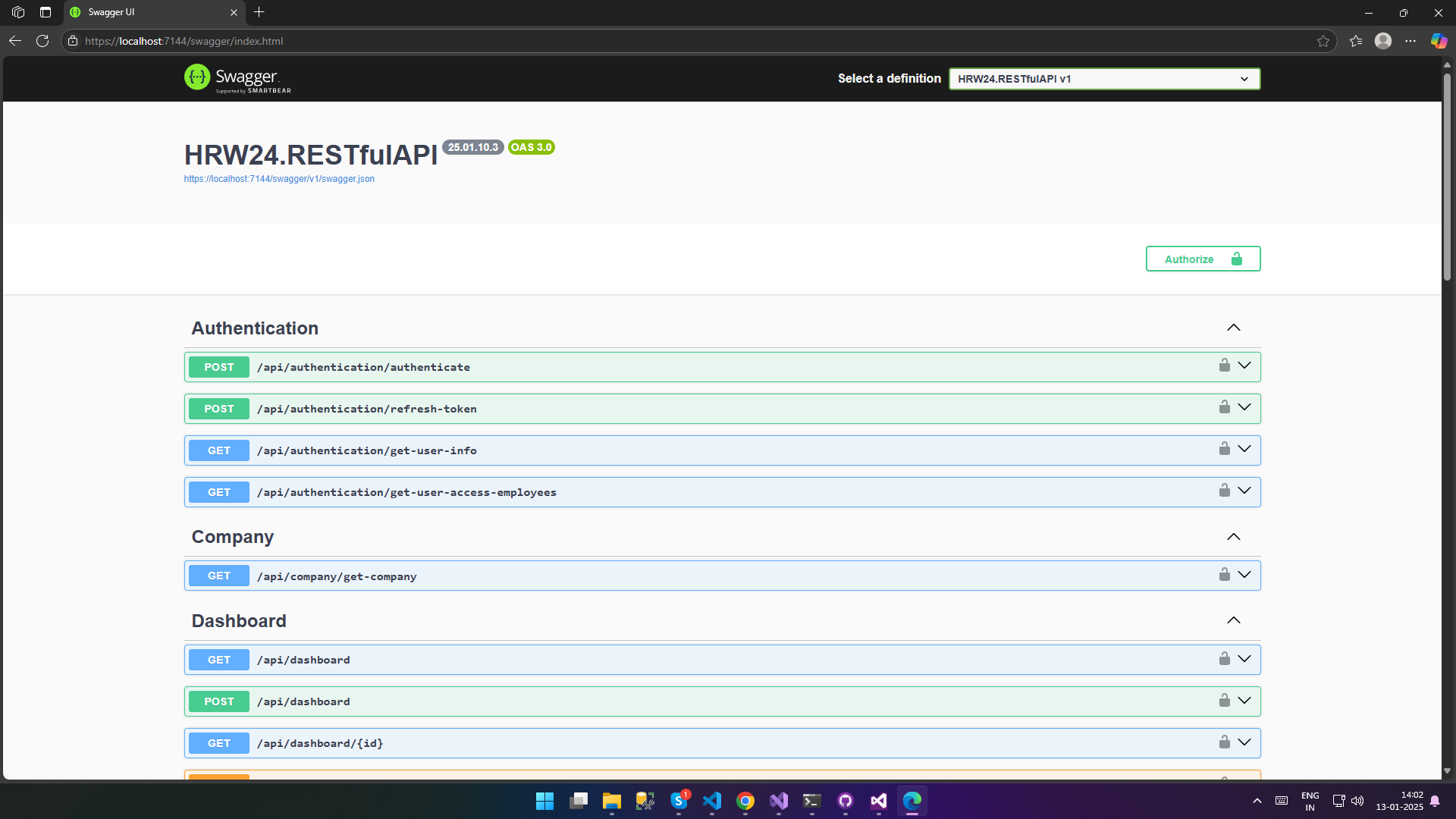The height and width of the screenshot is (819, 1456).
Task: Collapse the Company section
Action: coord(1234,537)
